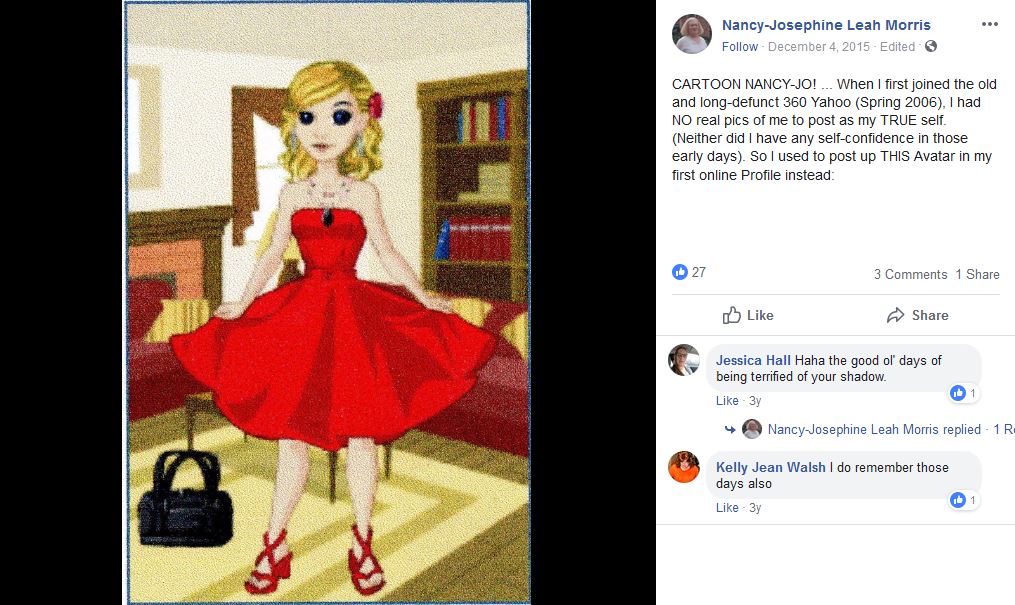The height and width of the screenshot is (605, 1015).
Task: Like Jessica Hall's comment
Action: [x=727, y=401]
